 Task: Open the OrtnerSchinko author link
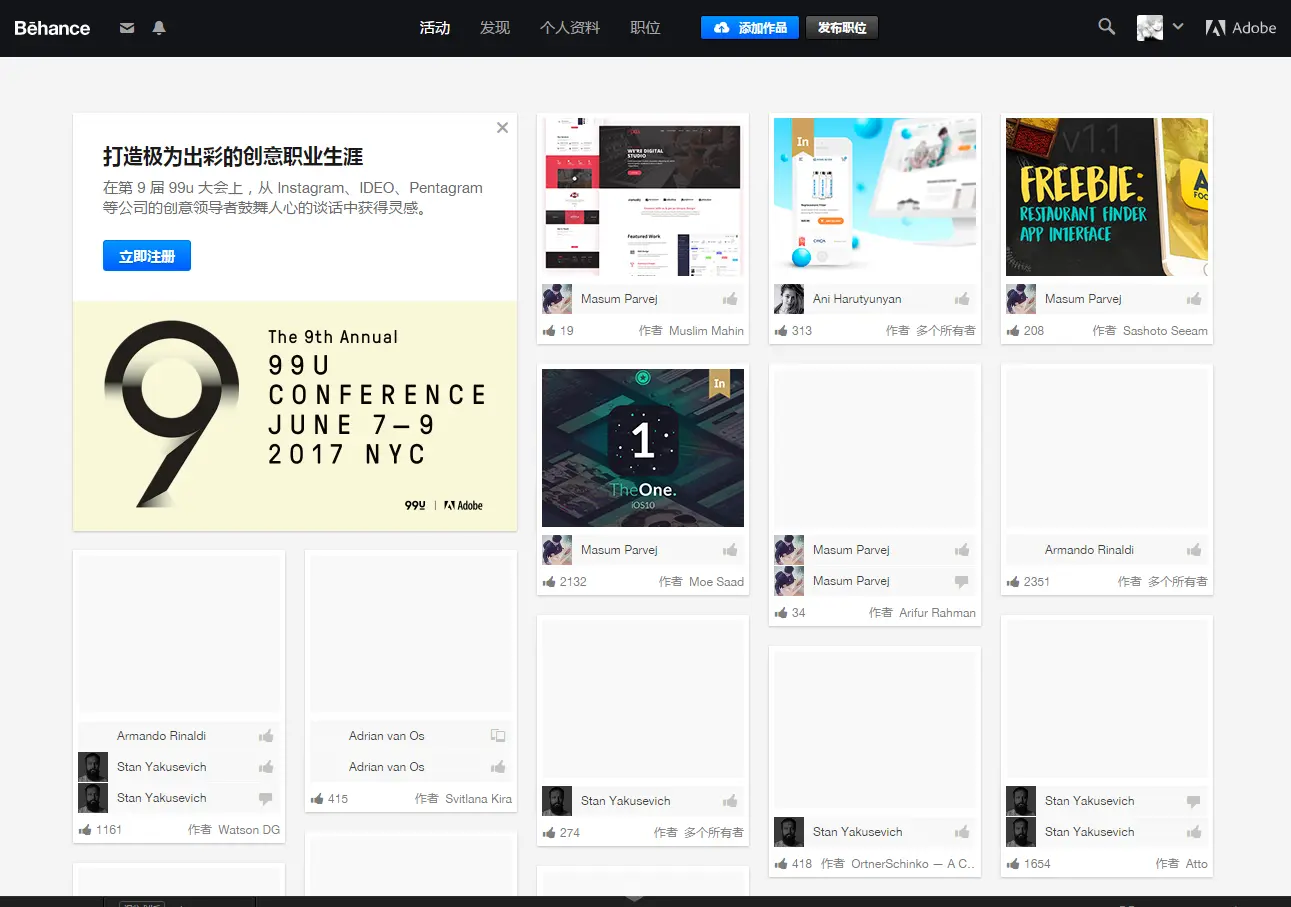[913, 864]
